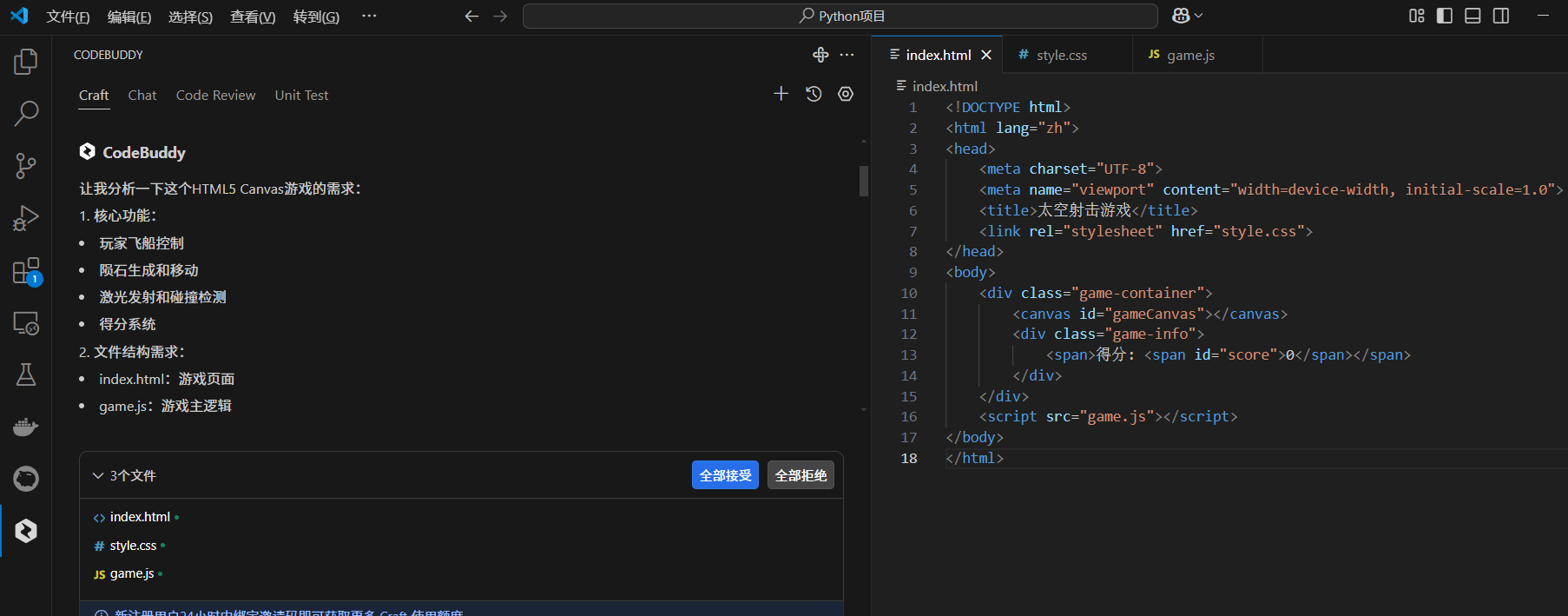Open the Source Control view
The height and width of the screenshot is (616, 1568).
26,165
